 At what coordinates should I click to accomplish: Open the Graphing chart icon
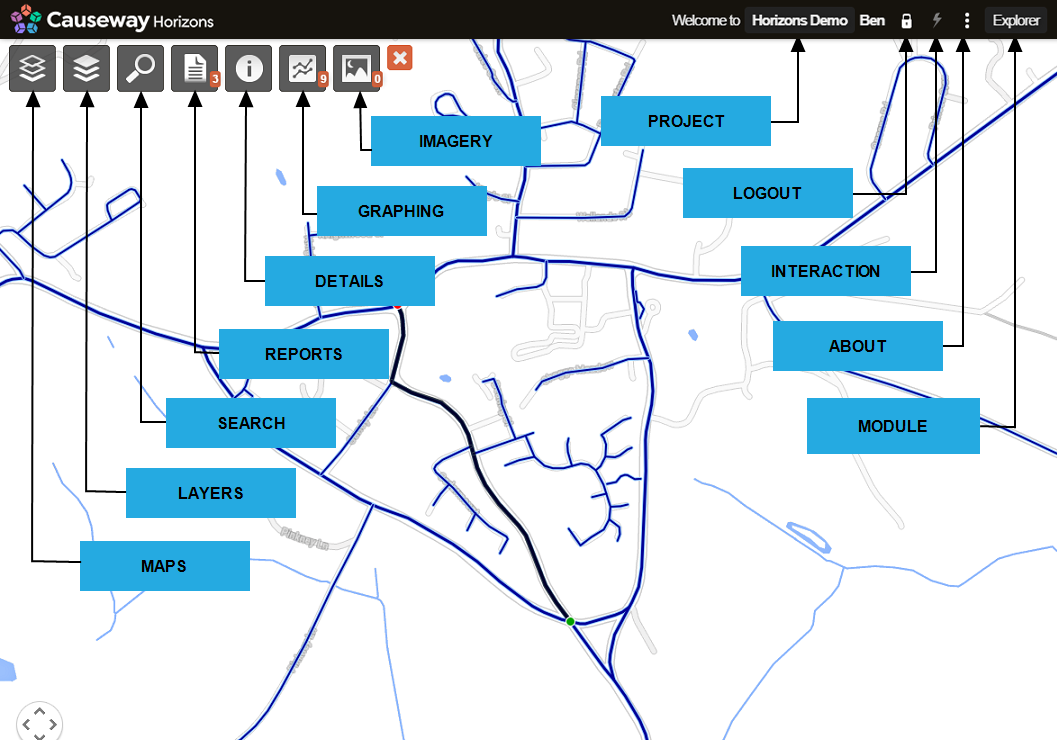coord(302,68)
